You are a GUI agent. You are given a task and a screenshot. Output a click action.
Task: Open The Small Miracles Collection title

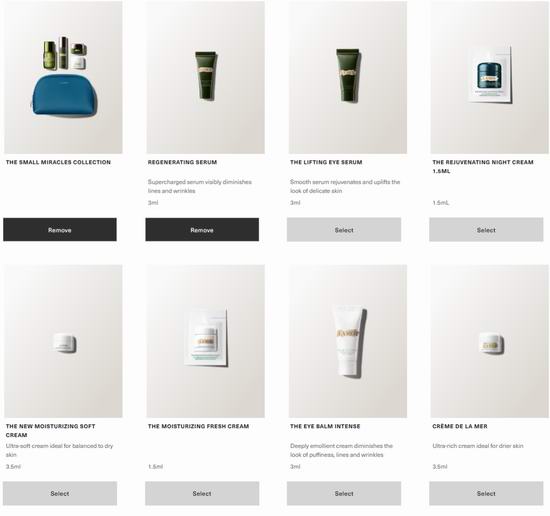point(58,162)
